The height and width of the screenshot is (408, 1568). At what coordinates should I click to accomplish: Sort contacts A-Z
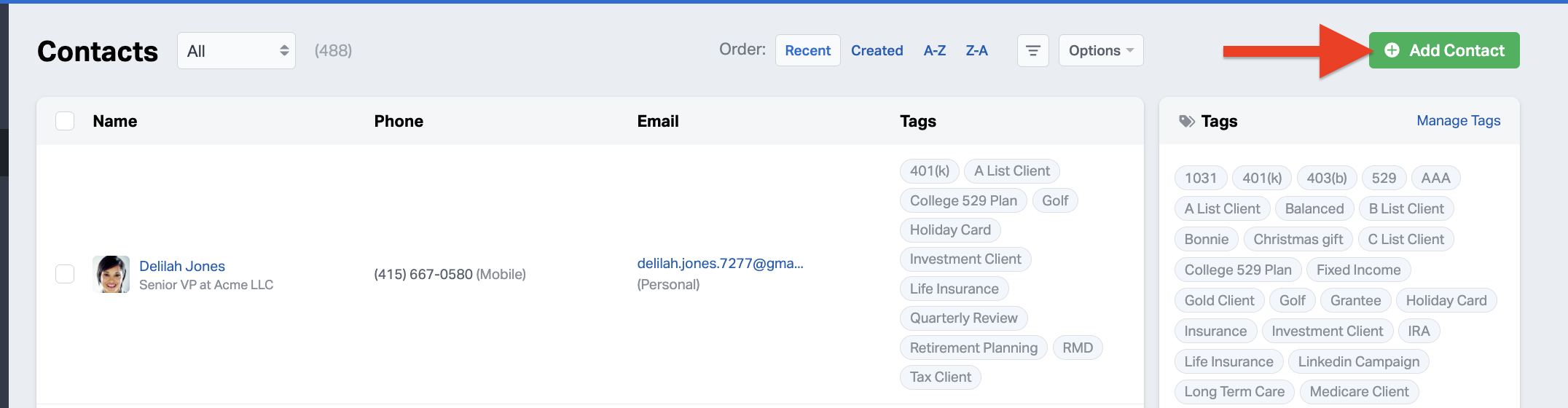[x=934, y=51]
